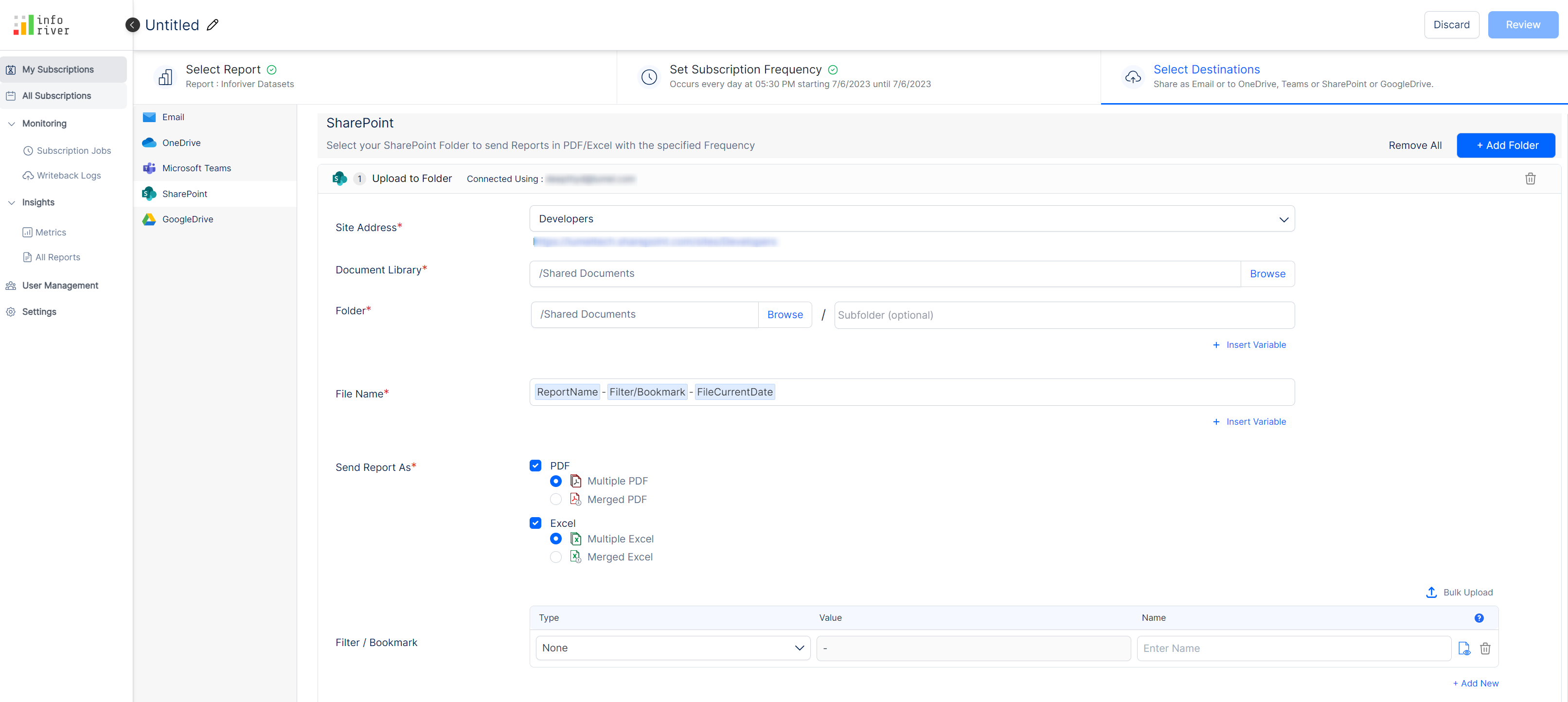Screen dimensions: 1568x702
Task: Delete the filter row with its trash icon
Action: click(x=1485, y=648)
